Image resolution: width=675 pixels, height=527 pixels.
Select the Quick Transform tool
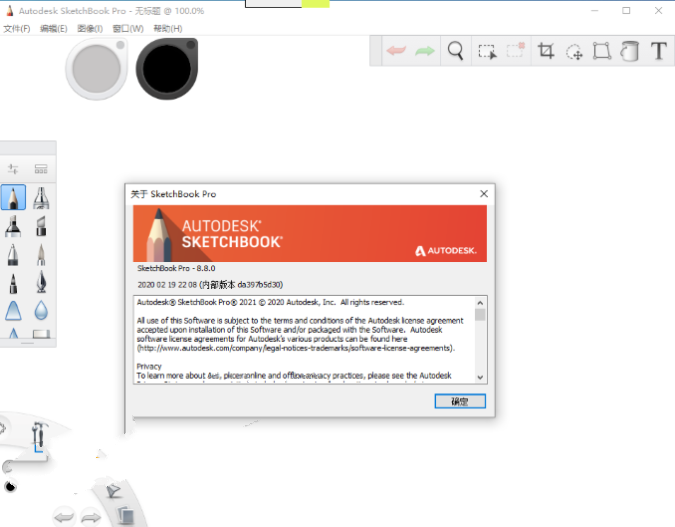click(574, 52)
